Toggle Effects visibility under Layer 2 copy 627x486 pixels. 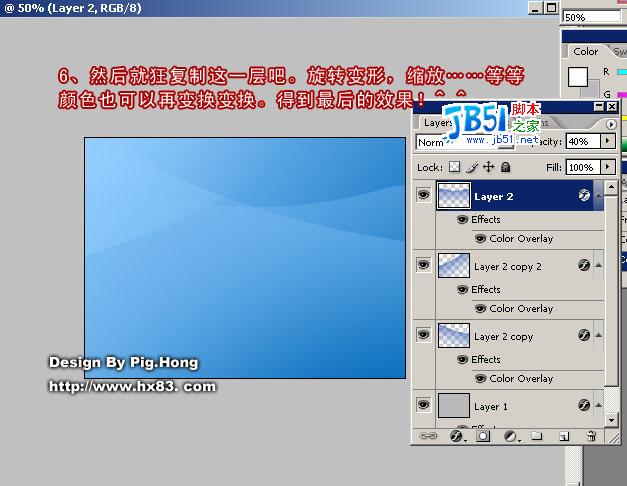point(462,359)
